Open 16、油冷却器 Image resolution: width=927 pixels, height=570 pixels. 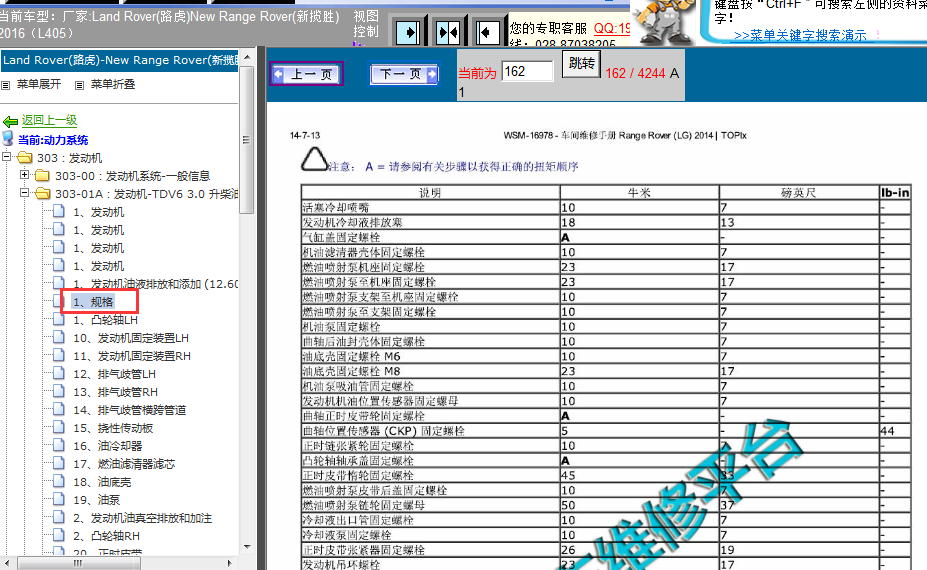click(x=108, y=446)
